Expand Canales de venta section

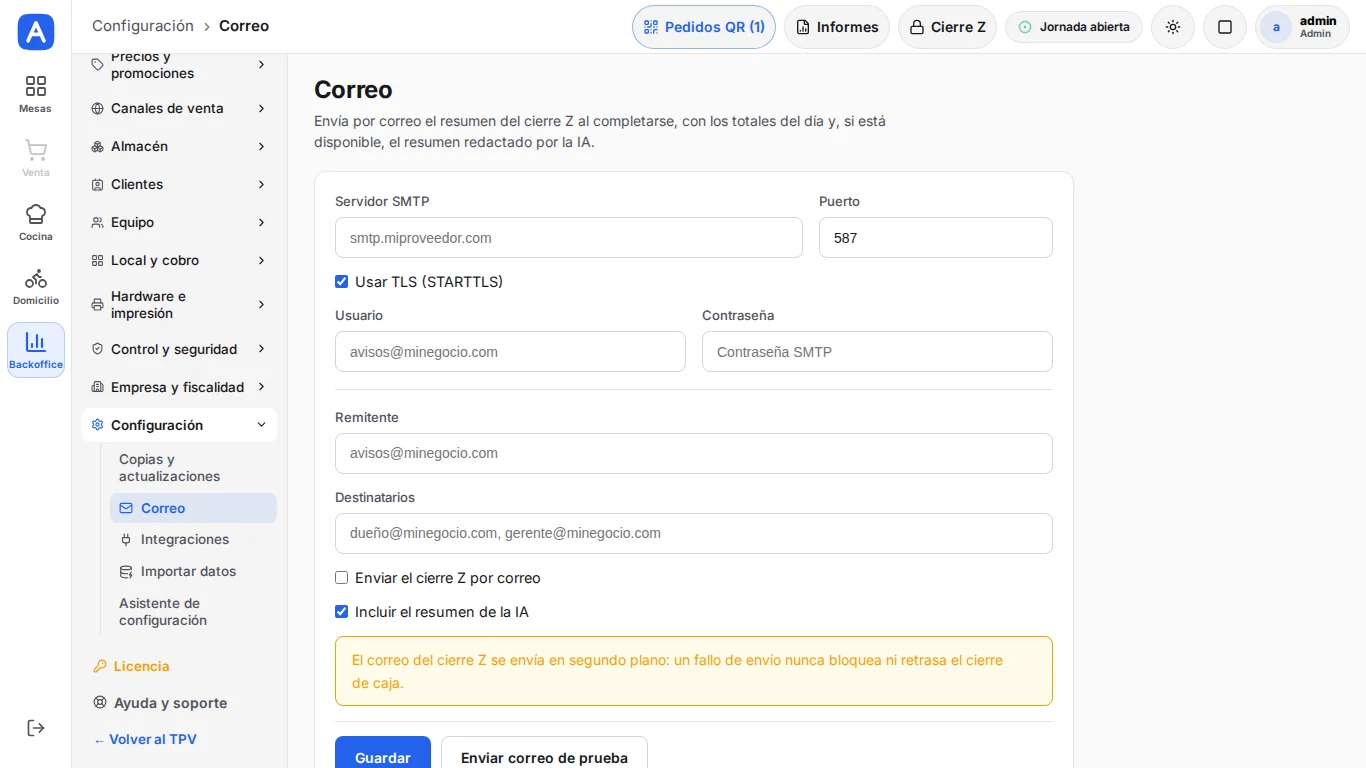point(179,108)
